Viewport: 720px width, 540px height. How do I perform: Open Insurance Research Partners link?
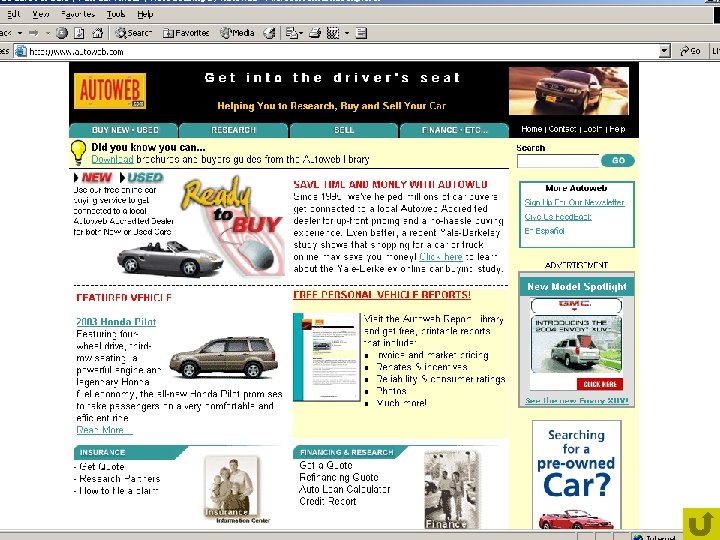click(x=118, y=478)
